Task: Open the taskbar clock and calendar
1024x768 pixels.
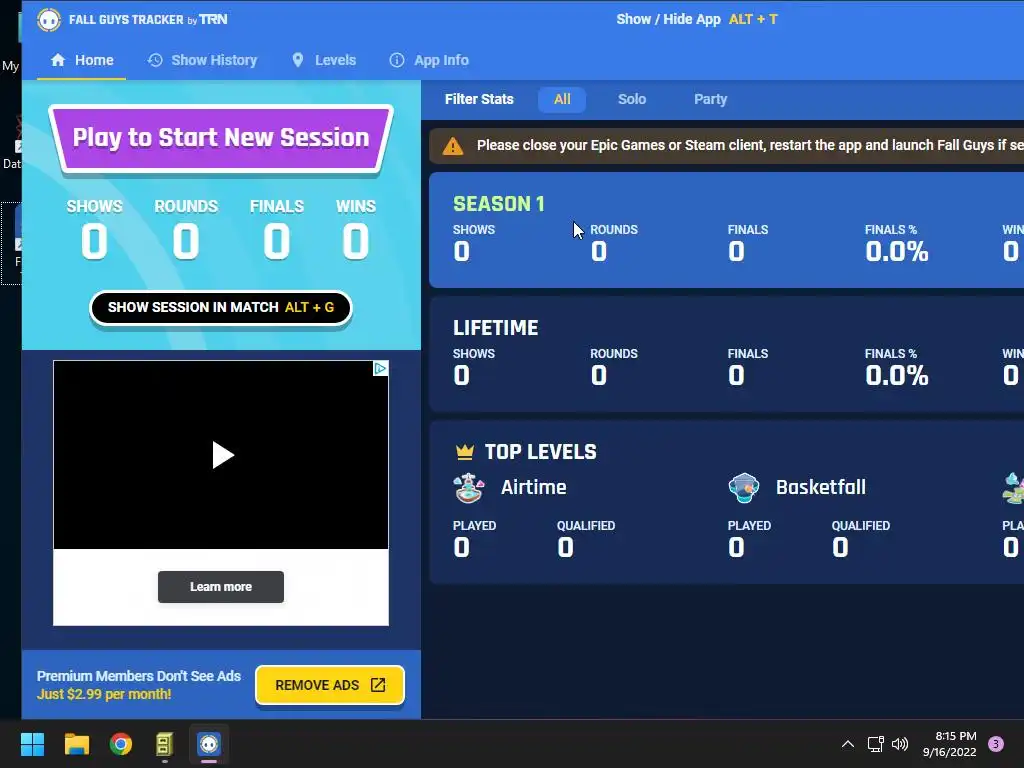Action: tap(950, 744)
